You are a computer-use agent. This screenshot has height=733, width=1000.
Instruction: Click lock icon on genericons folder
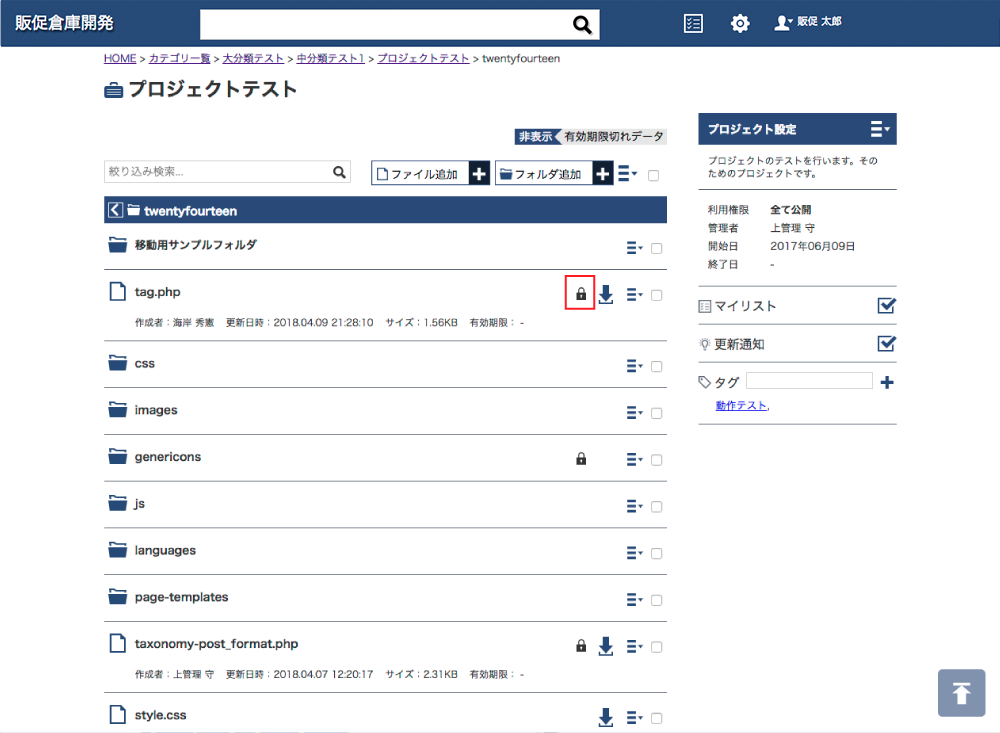coord(581,459)
